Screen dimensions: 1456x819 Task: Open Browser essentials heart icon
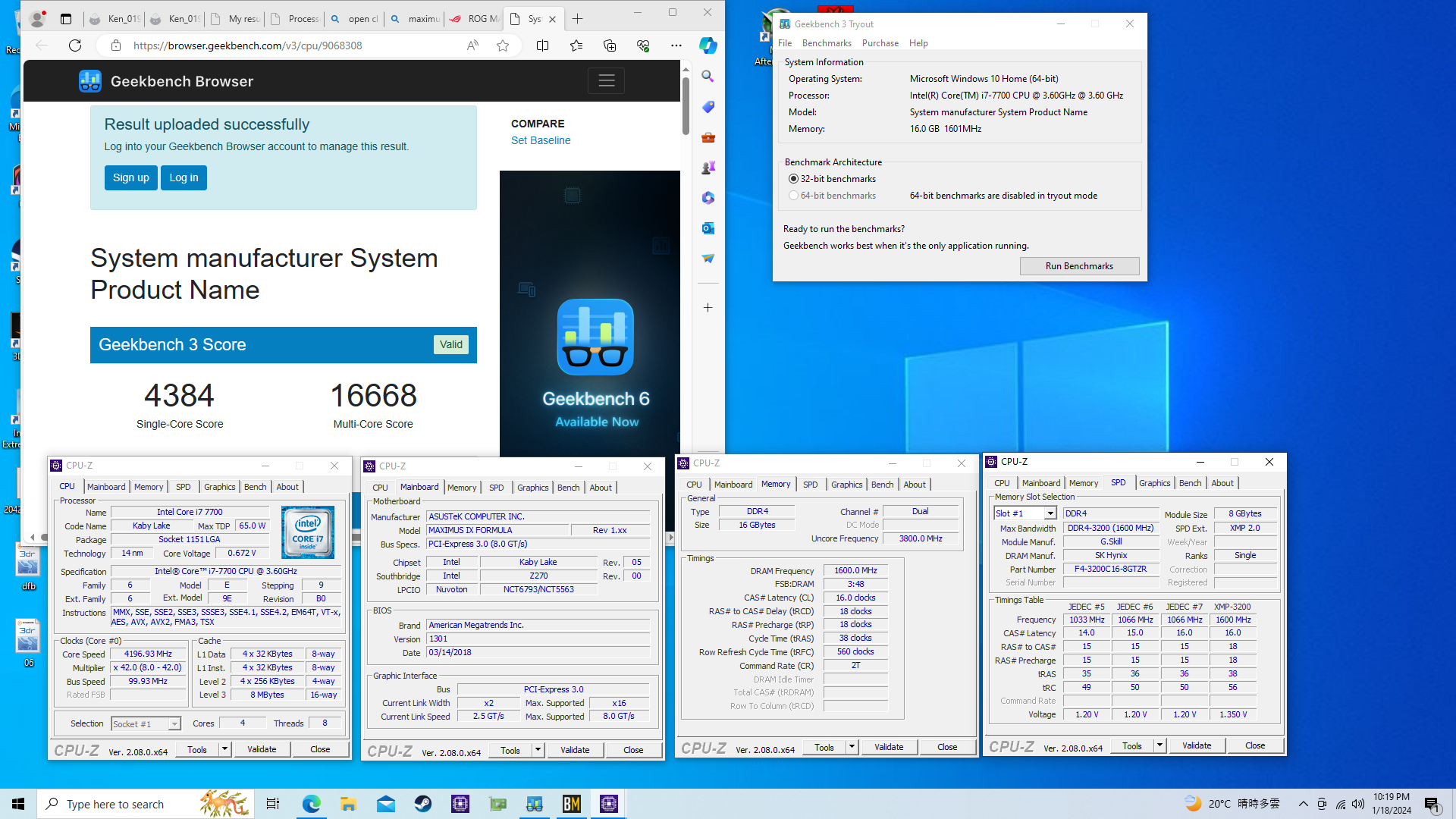(643, 45)
